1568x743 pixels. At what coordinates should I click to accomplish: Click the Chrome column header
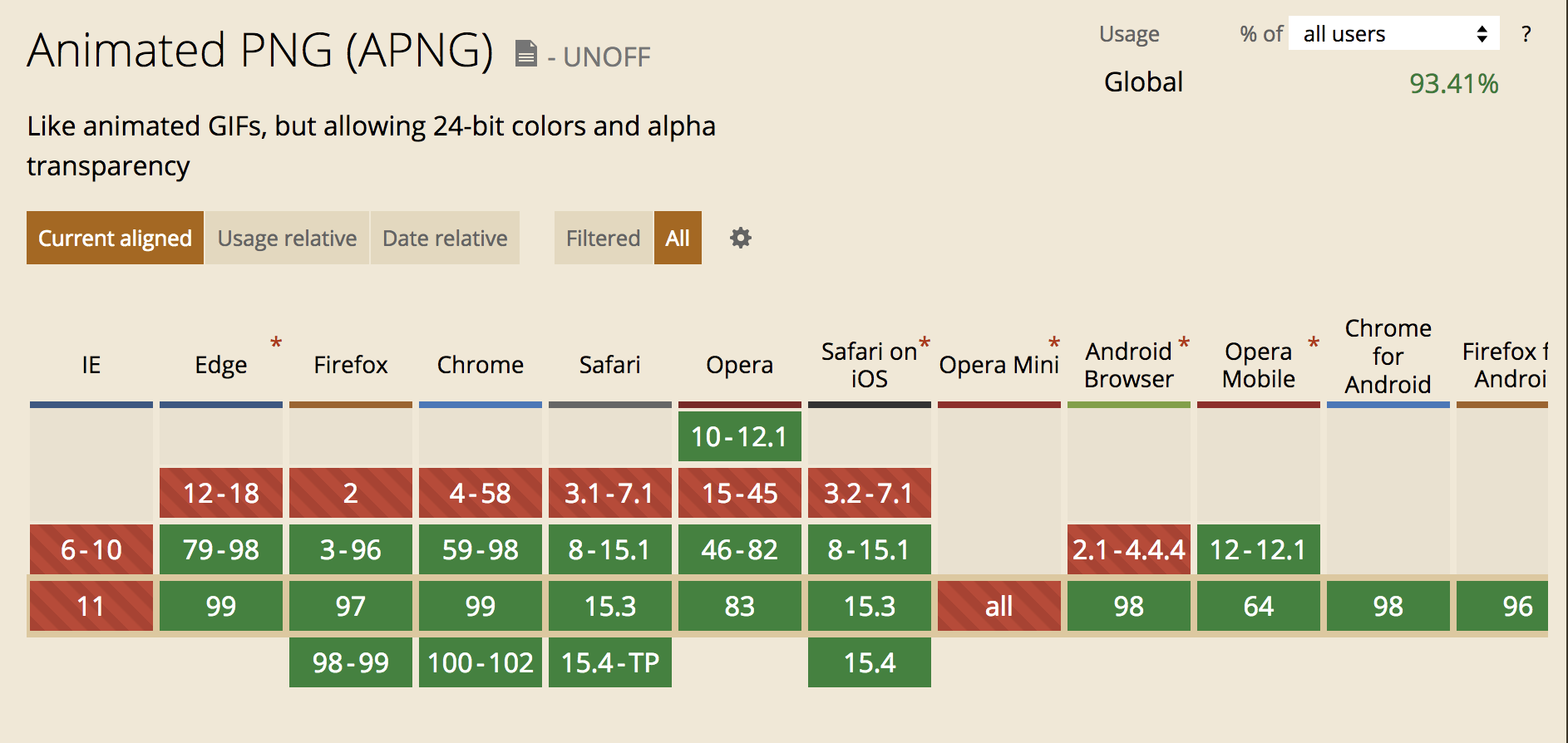coord(481,365)
